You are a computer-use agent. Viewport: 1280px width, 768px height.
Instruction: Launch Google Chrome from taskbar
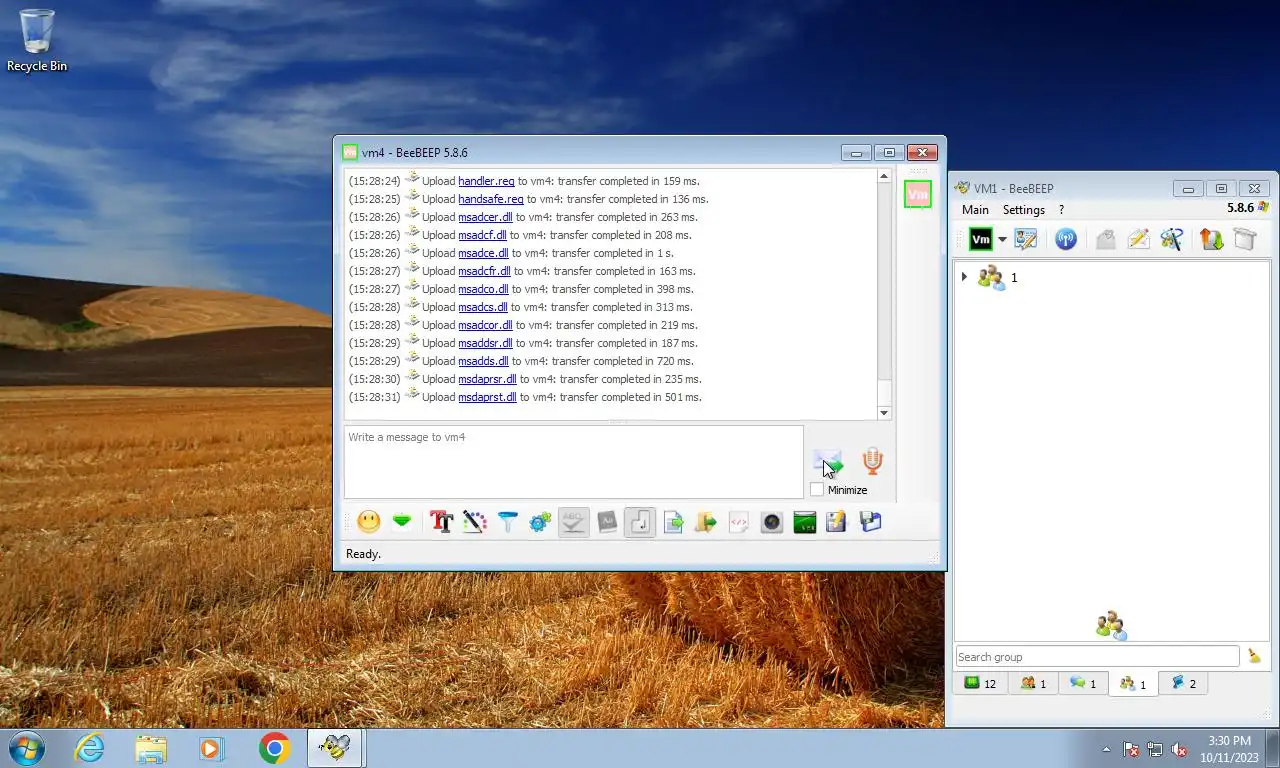point(274,748)
